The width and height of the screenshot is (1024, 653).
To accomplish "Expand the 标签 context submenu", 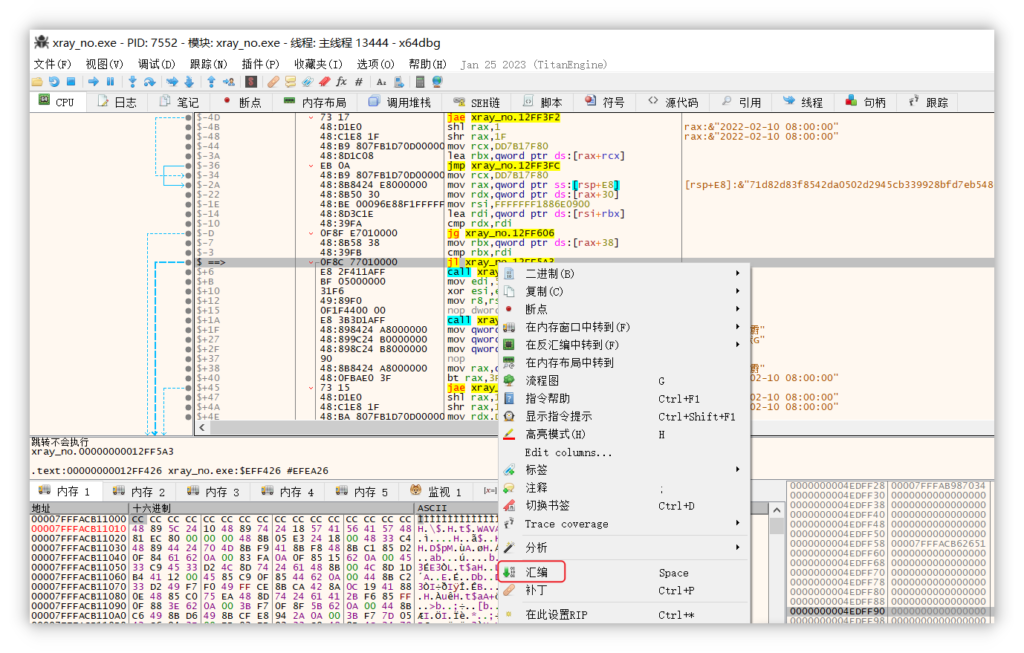I will (x=625, y=470).
